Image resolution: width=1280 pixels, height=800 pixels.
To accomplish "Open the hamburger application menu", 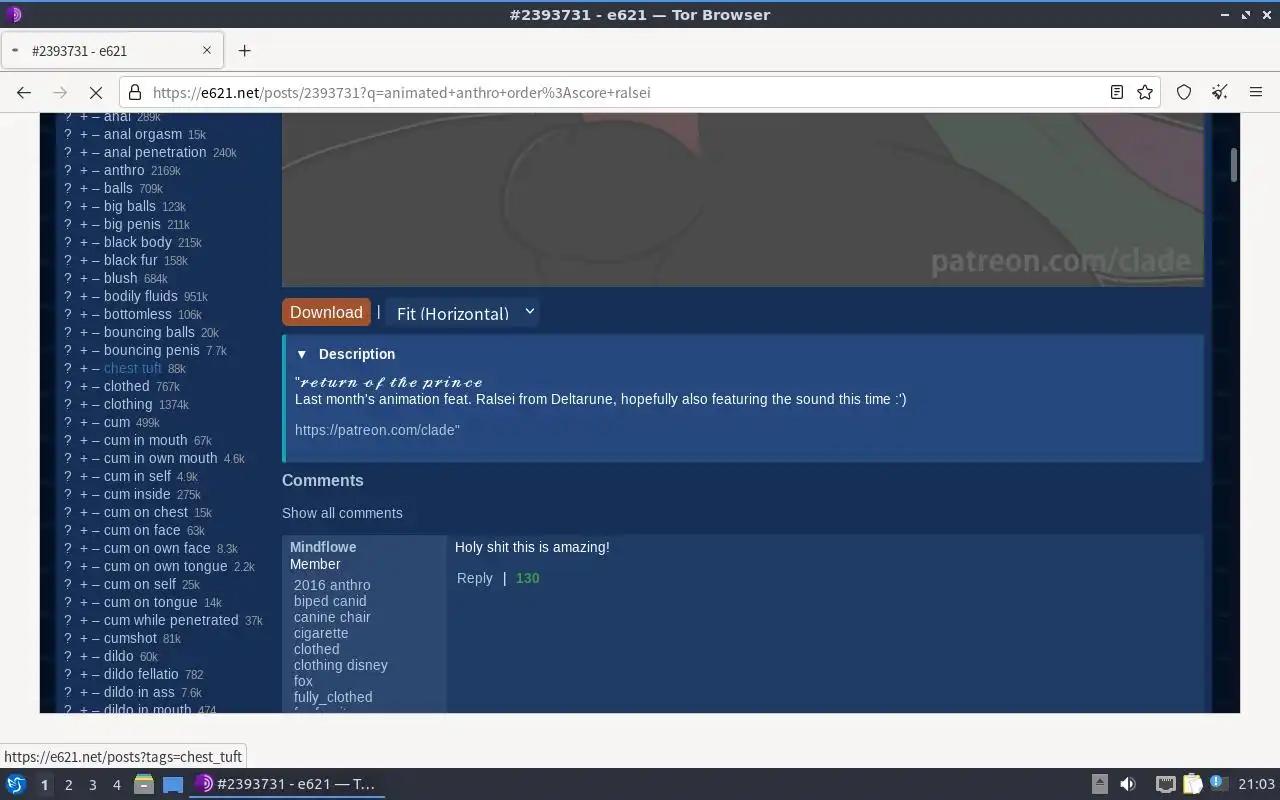I will point(1256,92).
